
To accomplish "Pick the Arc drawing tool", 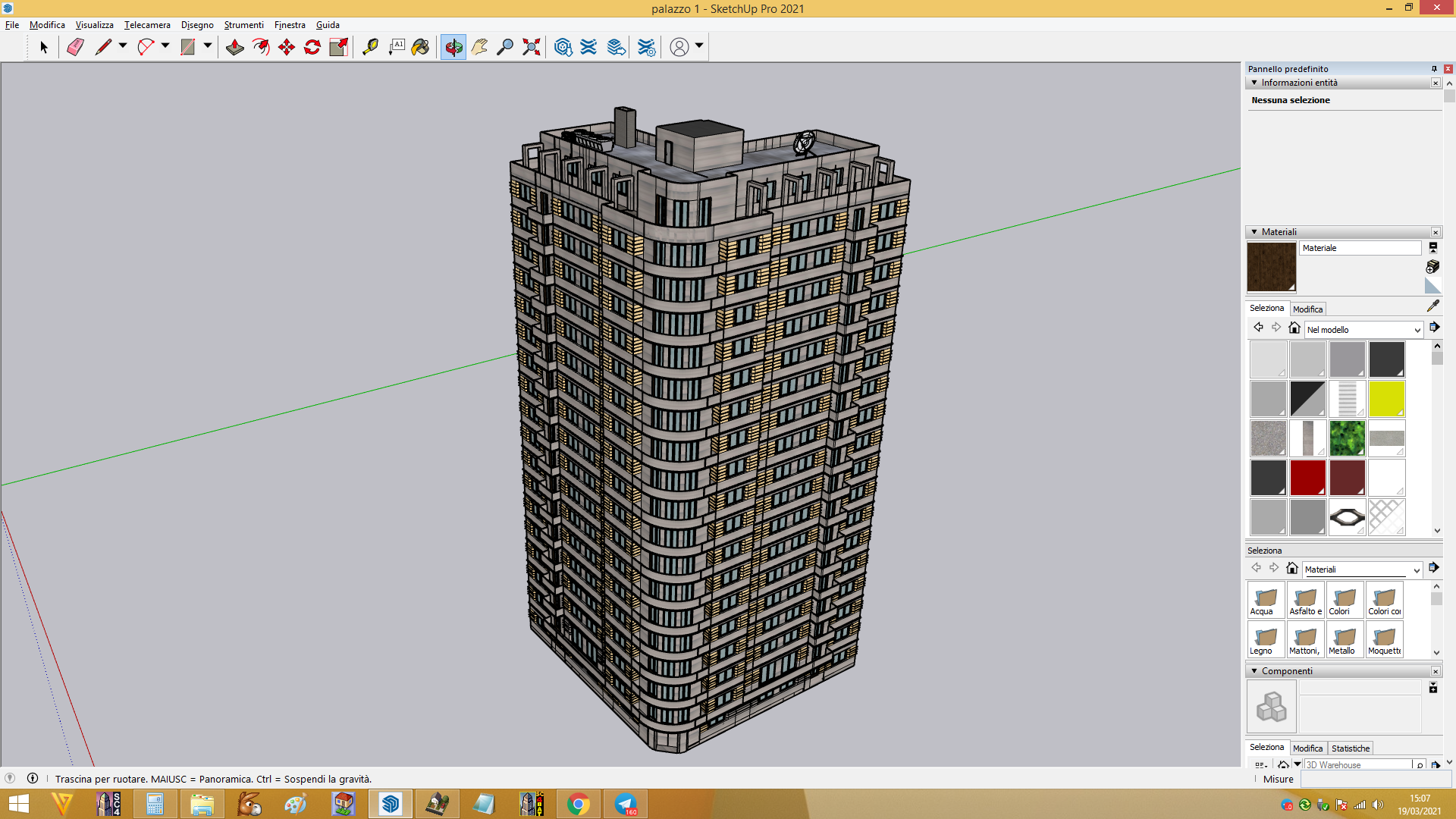I will 146,47.
